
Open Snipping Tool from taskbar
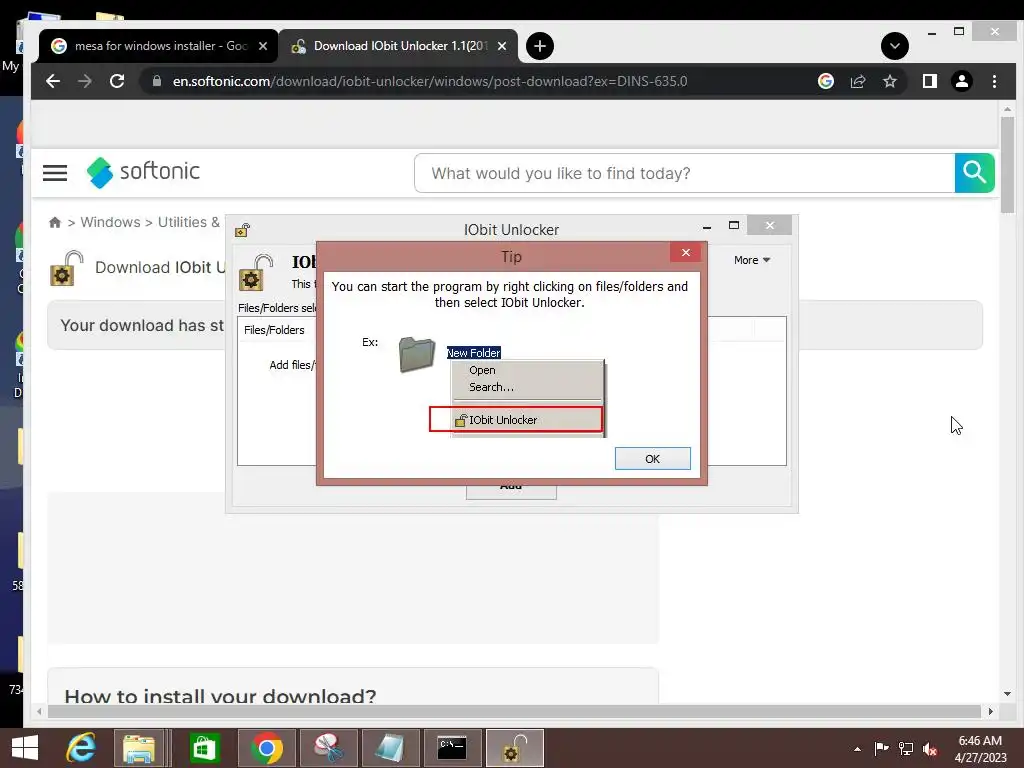pyautogui.click(x=329, y=748)
